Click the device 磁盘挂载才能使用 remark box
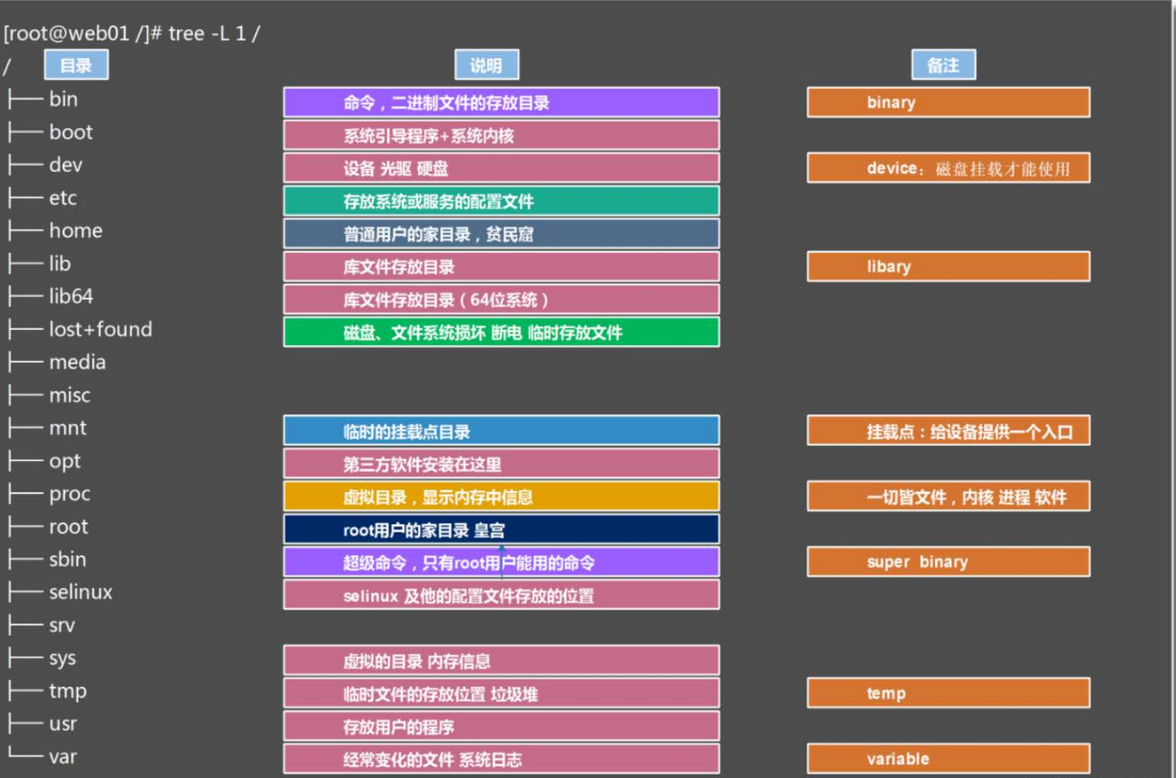The width and height of the screenshot is (1176, 778). point(947,168)
